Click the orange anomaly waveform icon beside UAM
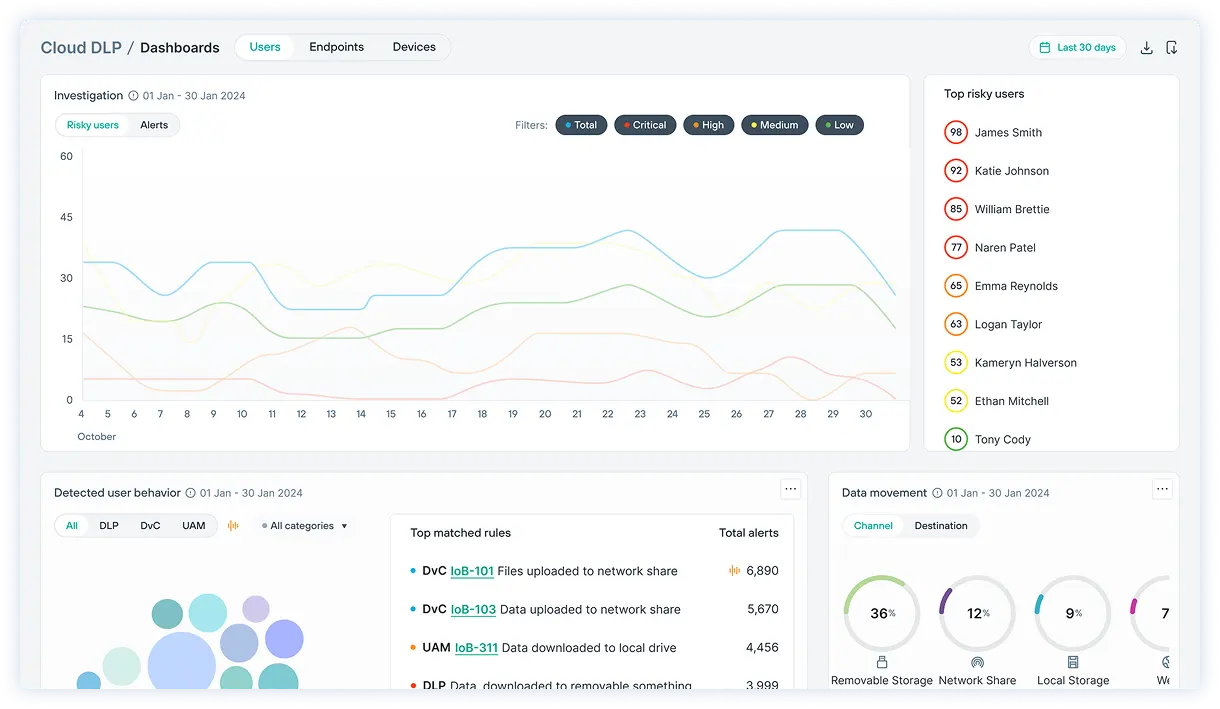The height and width of the screenshot is (709, 1220). tap(234, 526)
